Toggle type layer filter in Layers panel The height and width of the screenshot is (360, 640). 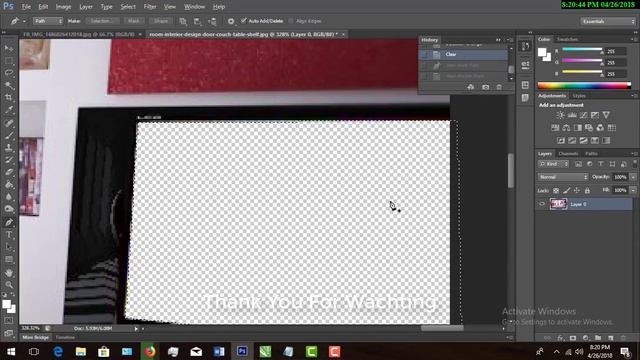(601, 164)
